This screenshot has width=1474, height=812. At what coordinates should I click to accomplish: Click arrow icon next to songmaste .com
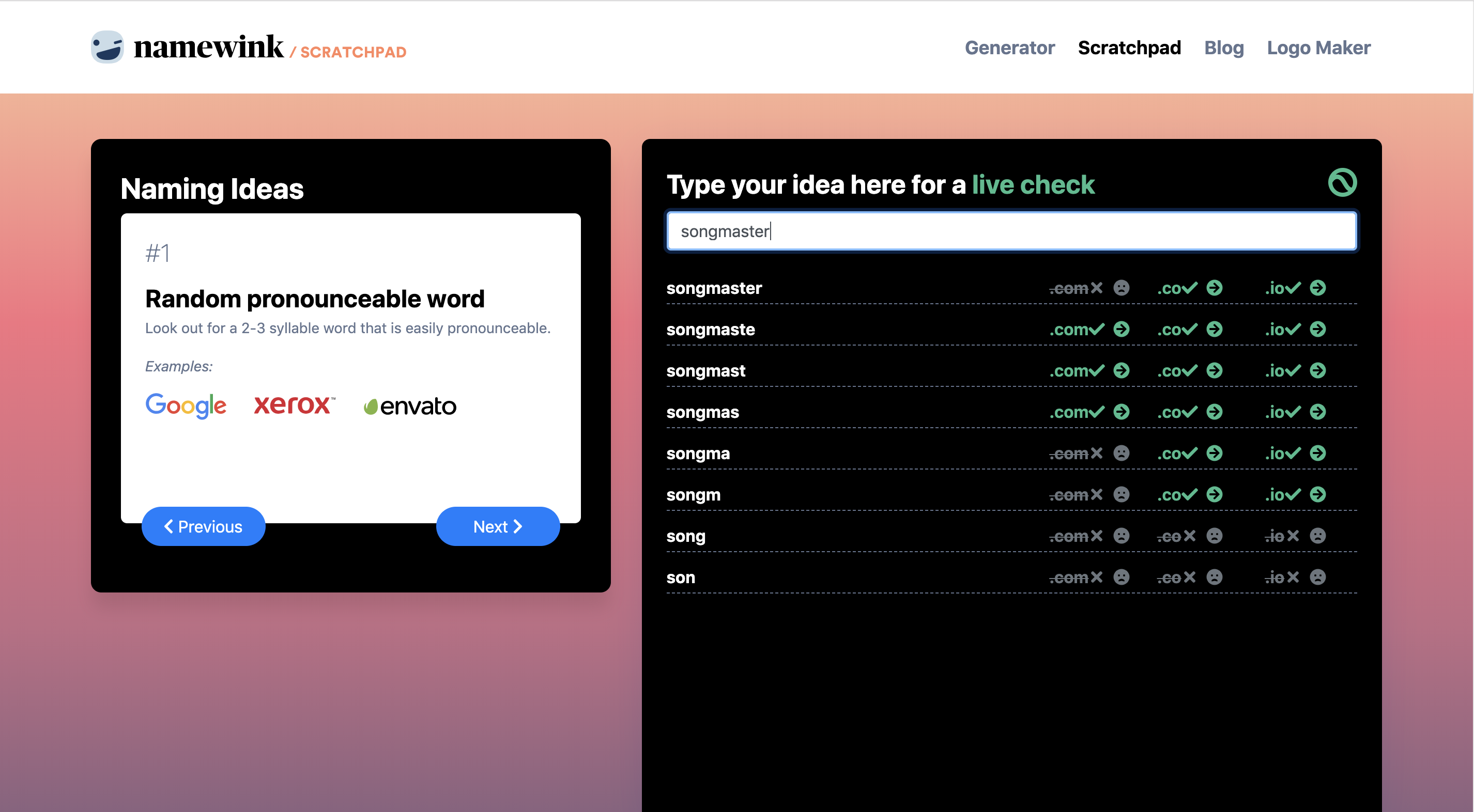pyautogui.click(x=1121, y=329)
